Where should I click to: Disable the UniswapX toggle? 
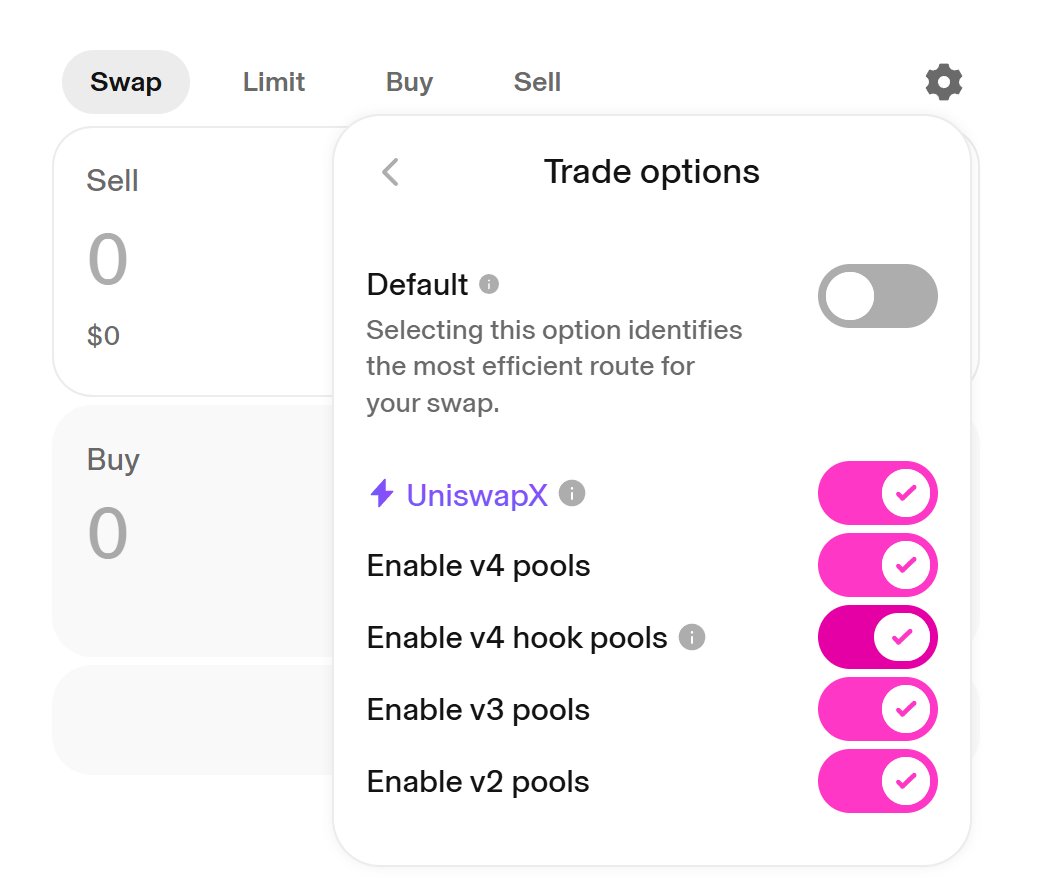tap(877, 494)
